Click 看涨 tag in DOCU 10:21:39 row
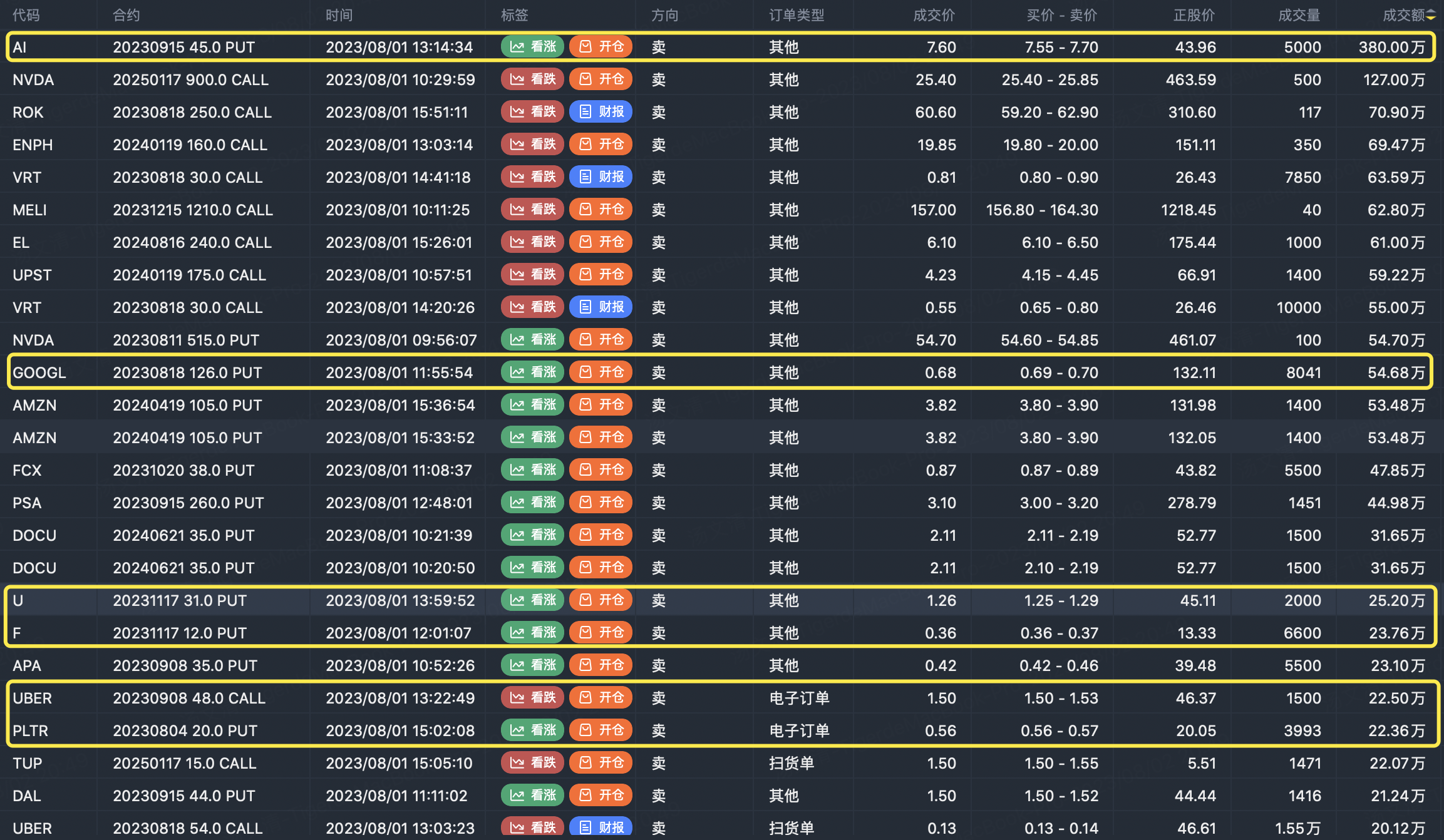This screenshot has width=1444, height=840. click(532, 535)
